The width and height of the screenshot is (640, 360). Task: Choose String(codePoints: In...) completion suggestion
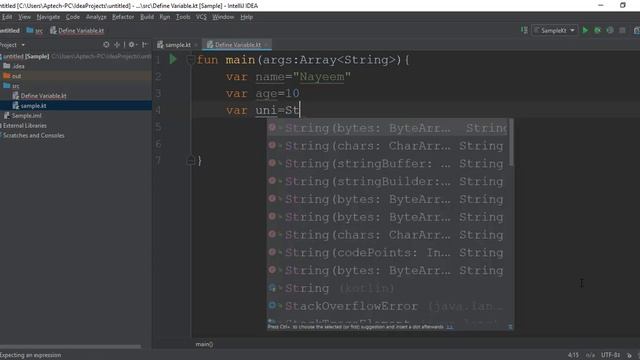pyautogui.click(x=387, y=253)
